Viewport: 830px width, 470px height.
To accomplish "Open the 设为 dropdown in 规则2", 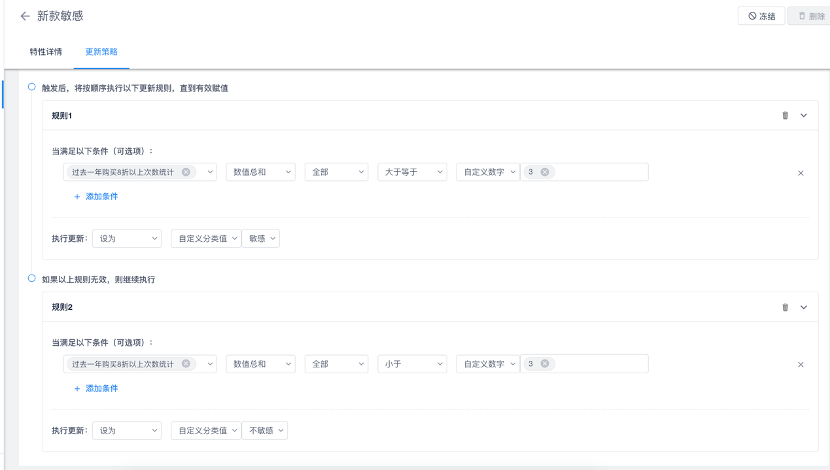I will tap(127, 430).
